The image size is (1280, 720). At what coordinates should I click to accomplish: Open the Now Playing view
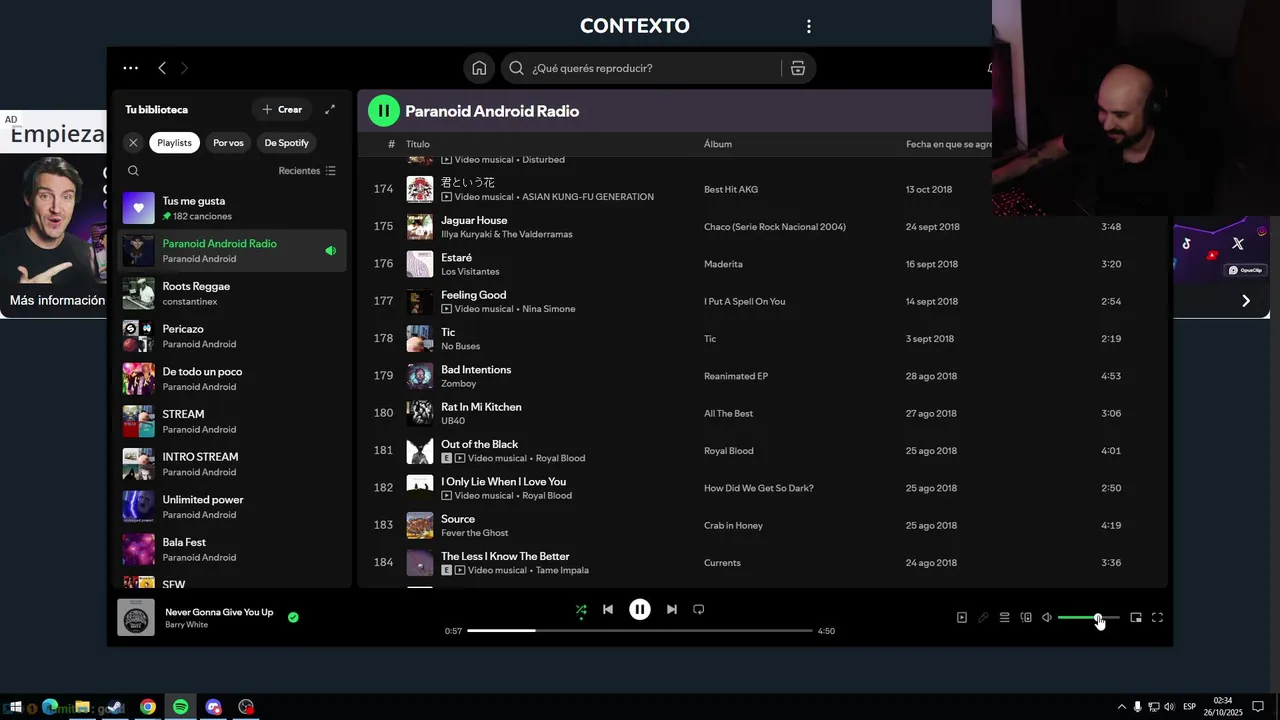click(x=962, y=618)
